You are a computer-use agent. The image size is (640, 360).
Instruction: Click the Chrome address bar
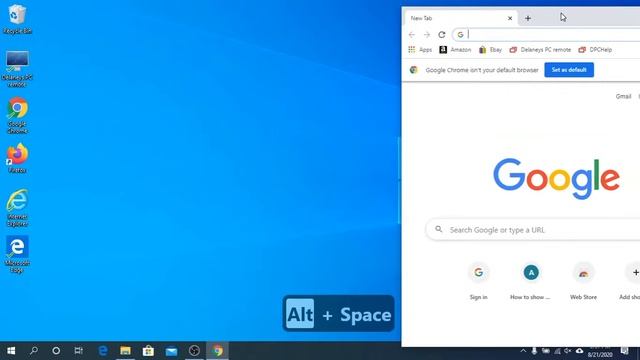547,35
